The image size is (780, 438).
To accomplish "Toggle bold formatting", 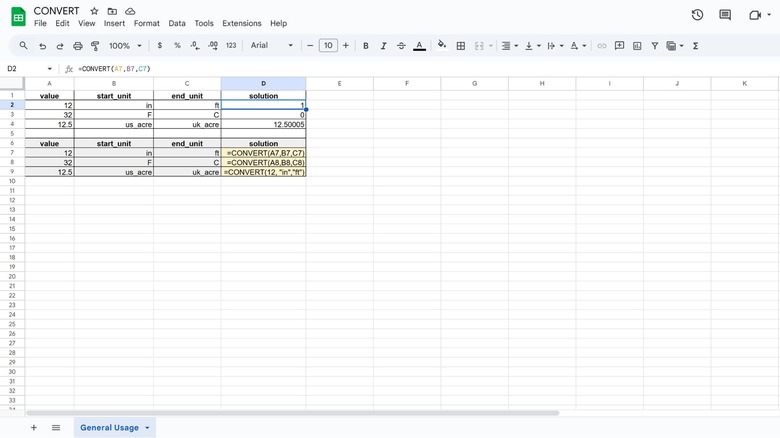I will coord(366,46).
